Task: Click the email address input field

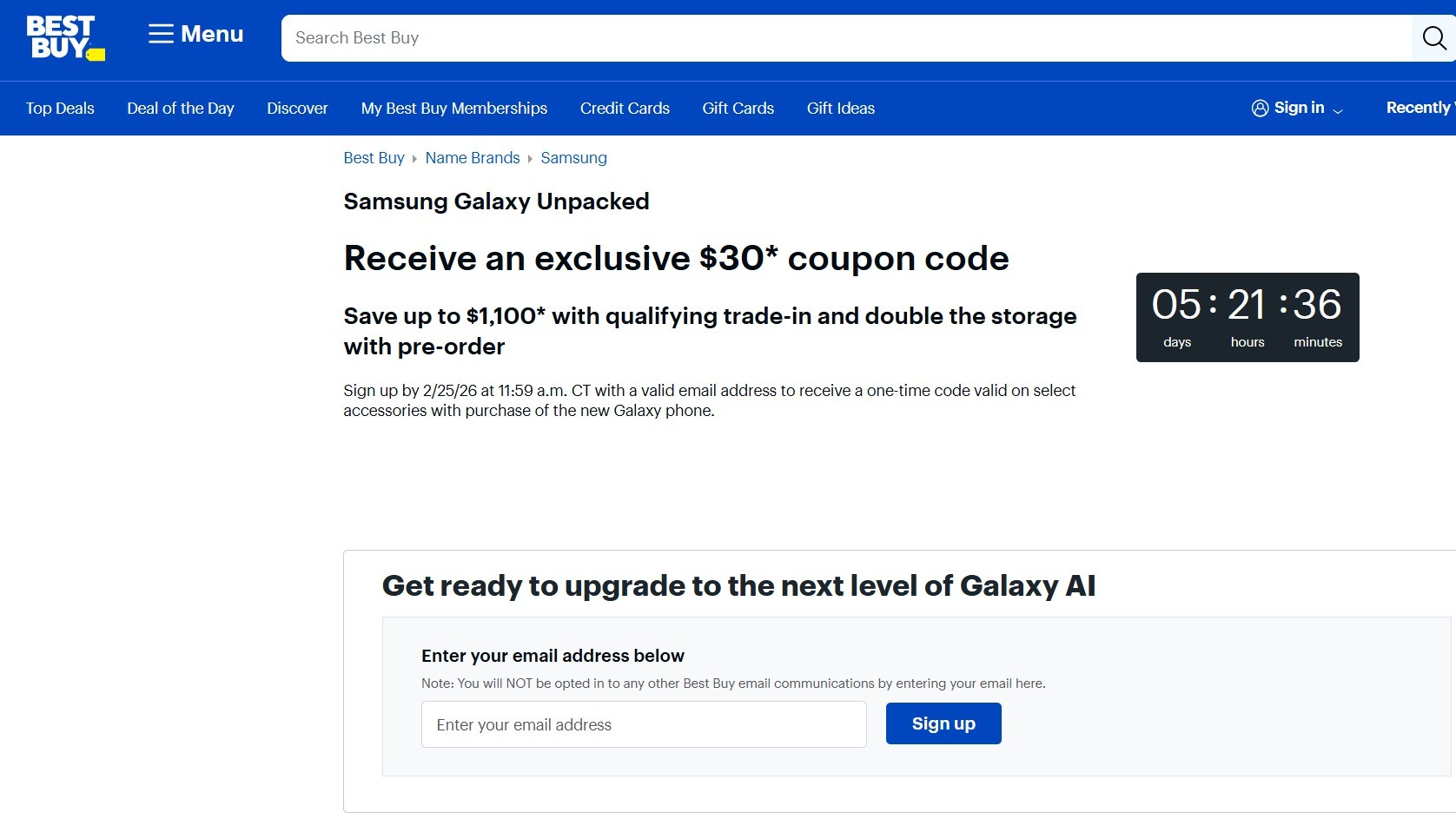Action: 643,724
